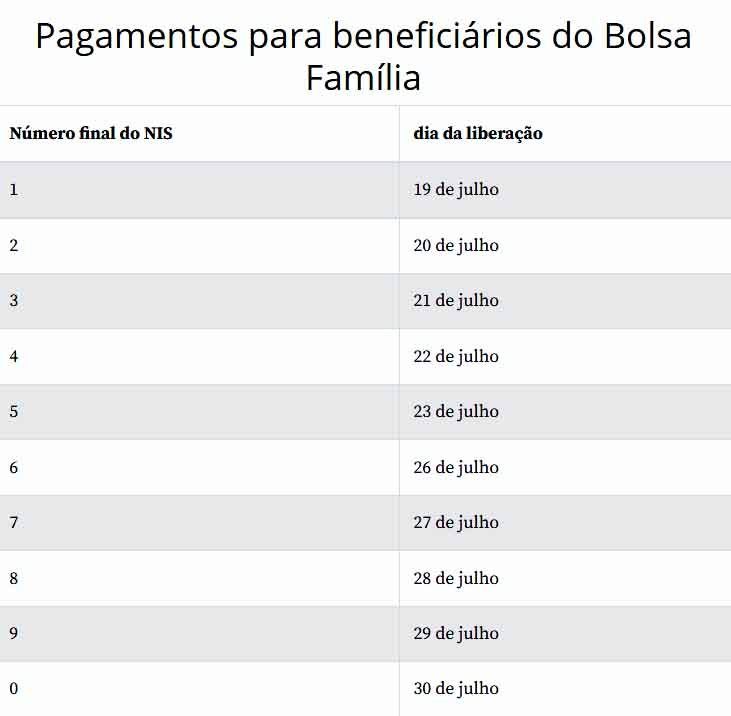Select the "20 de julho" date cell
Screen dimensions: 731x716
point(456,245)
